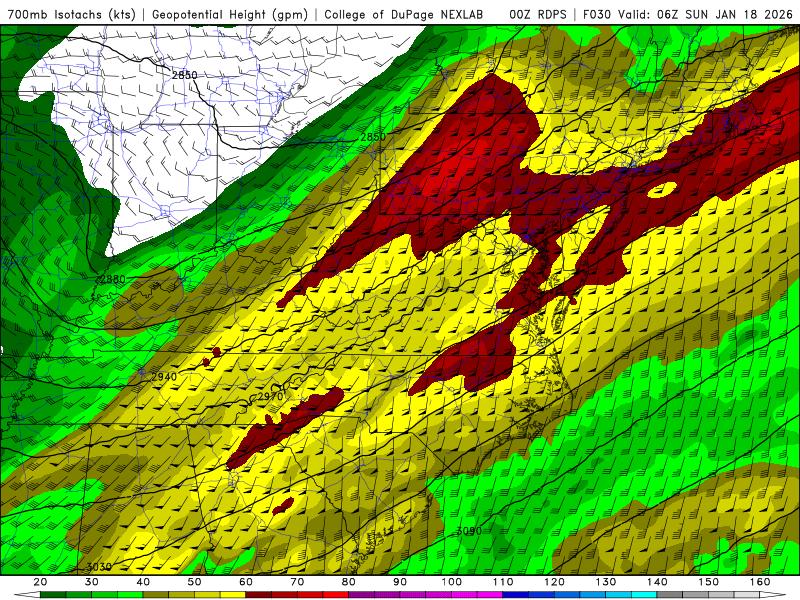Image resolution: width=800 pixels, height=600 pixels.
Task: Click the 'Geopotential Height (gpm)' title text
Action: coord(230,14)
